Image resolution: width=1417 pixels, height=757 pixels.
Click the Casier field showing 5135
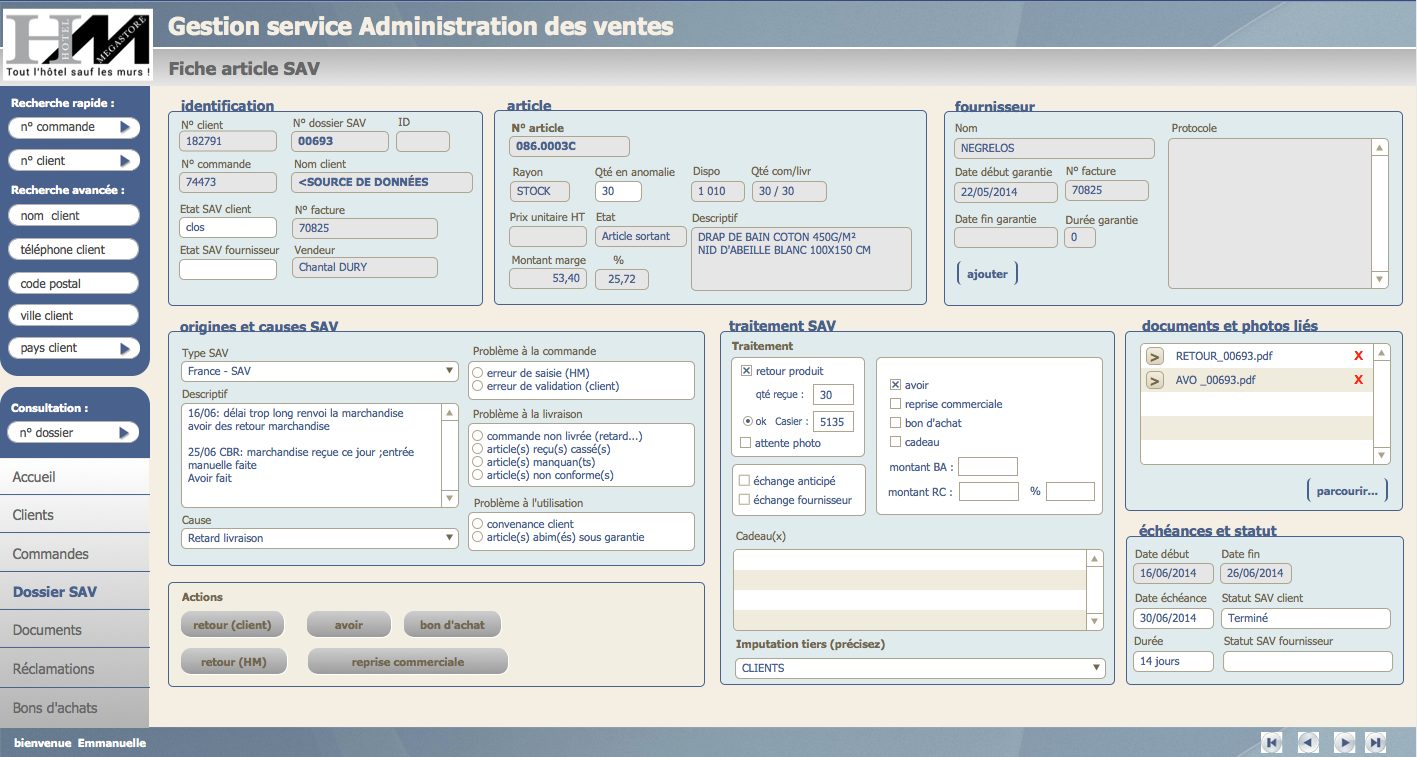pyautogui.click(x=832, y=422)
